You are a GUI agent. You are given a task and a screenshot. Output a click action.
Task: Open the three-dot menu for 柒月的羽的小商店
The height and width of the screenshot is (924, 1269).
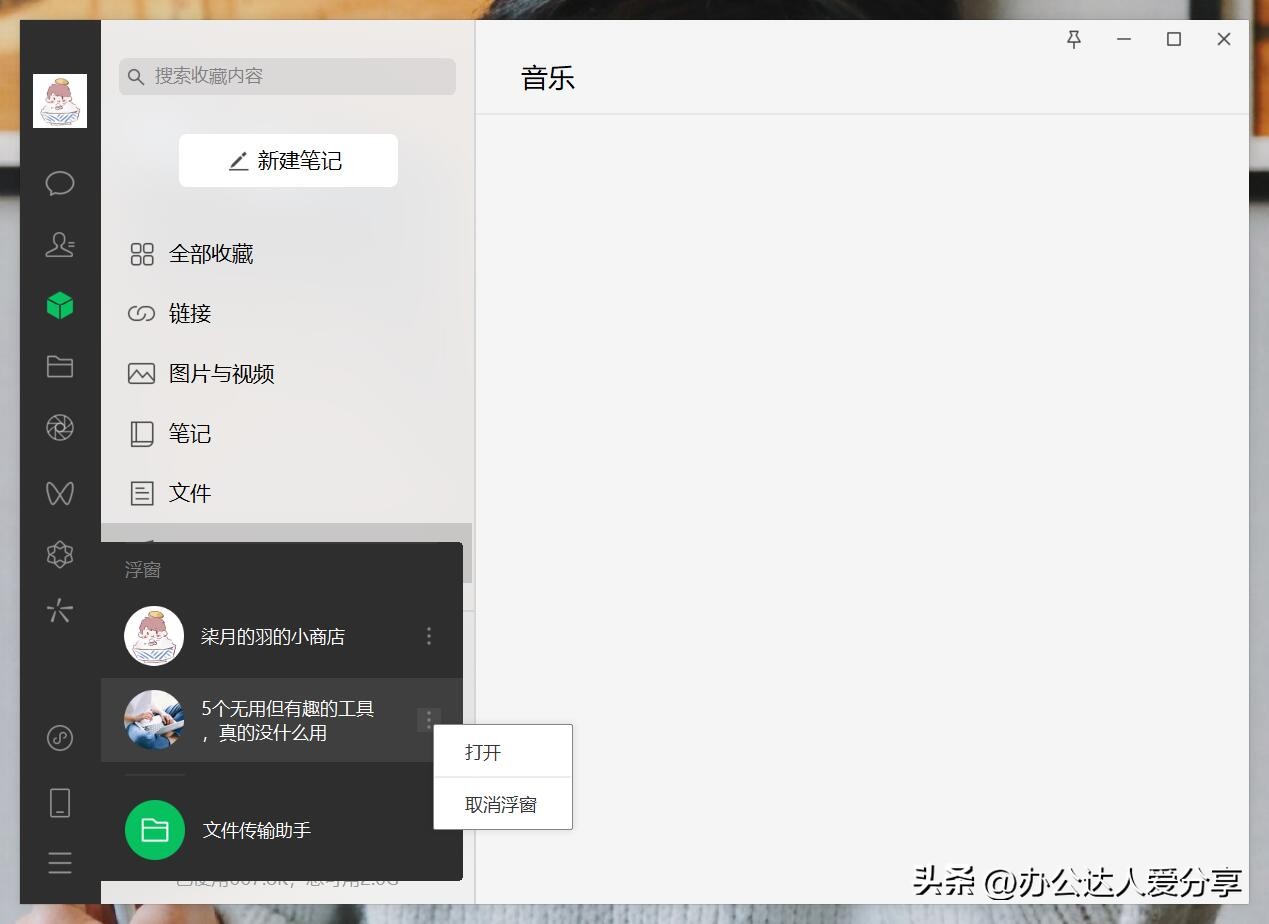[x=428, y=635]
